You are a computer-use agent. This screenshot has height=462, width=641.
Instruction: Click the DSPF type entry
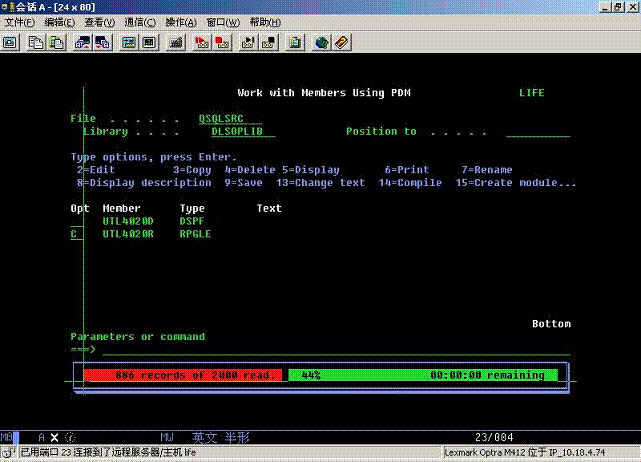192,221
